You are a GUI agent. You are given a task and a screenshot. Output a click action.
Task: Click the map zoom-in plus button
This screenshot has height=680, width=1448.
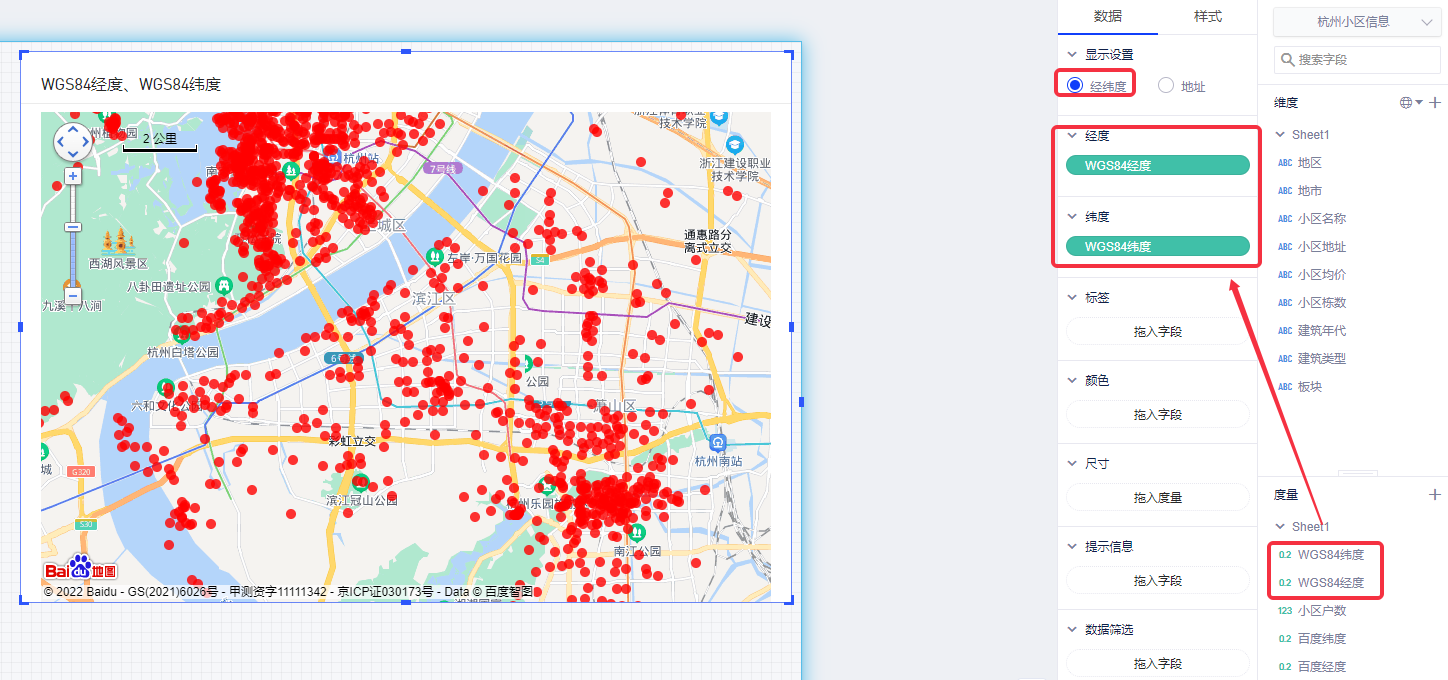(x=73, y=176)
